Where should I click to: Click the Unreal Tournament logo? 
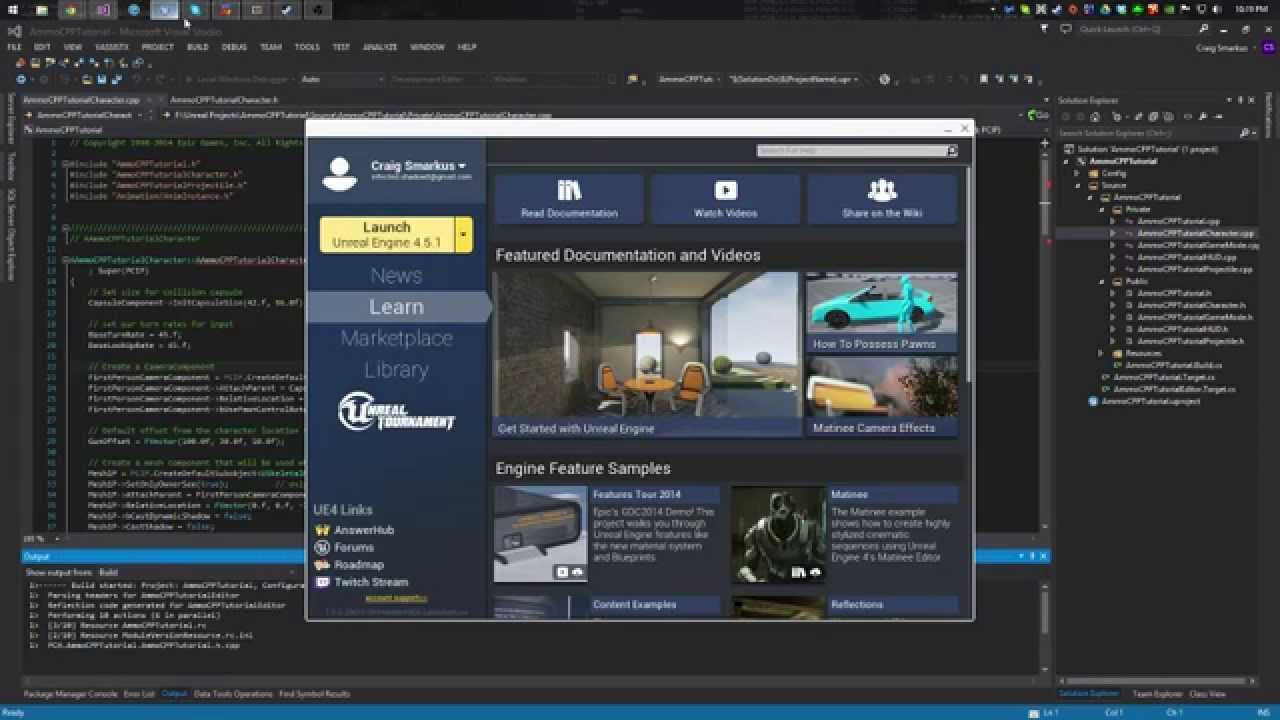tap(396, 411)
